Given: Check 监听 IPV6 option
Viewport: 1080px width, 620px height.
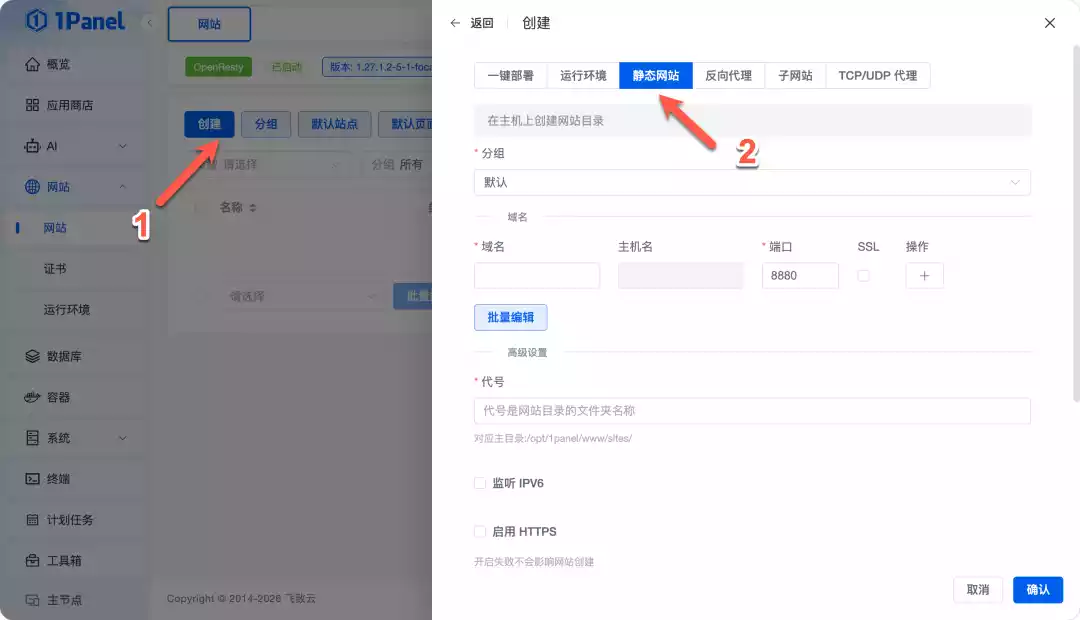Looking at the screenshot, I should [478, 482].
